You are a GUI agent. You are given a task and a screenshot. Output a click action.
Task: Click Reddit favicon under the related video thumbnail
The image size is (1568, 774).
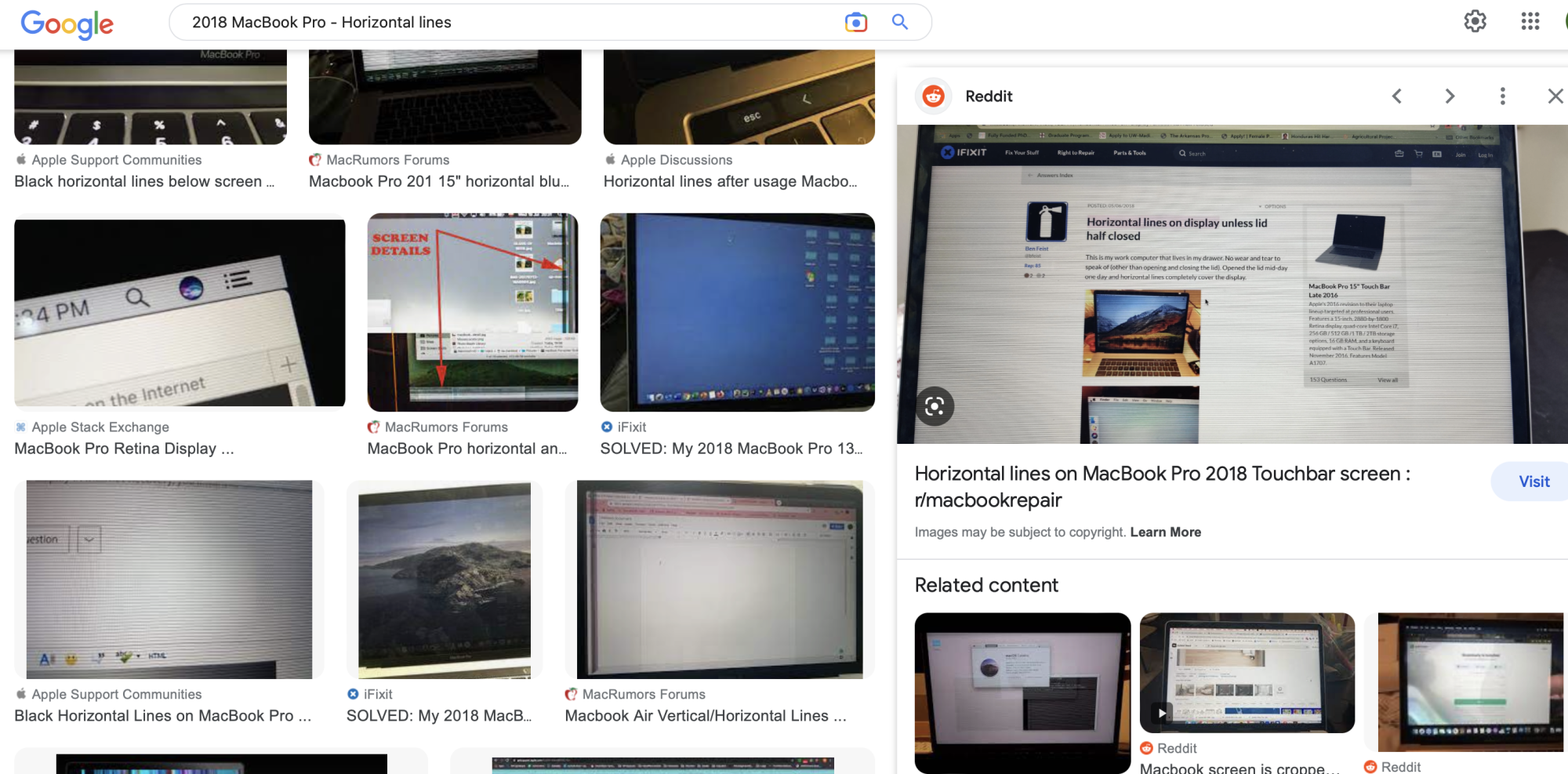(x=1146, y=748)
